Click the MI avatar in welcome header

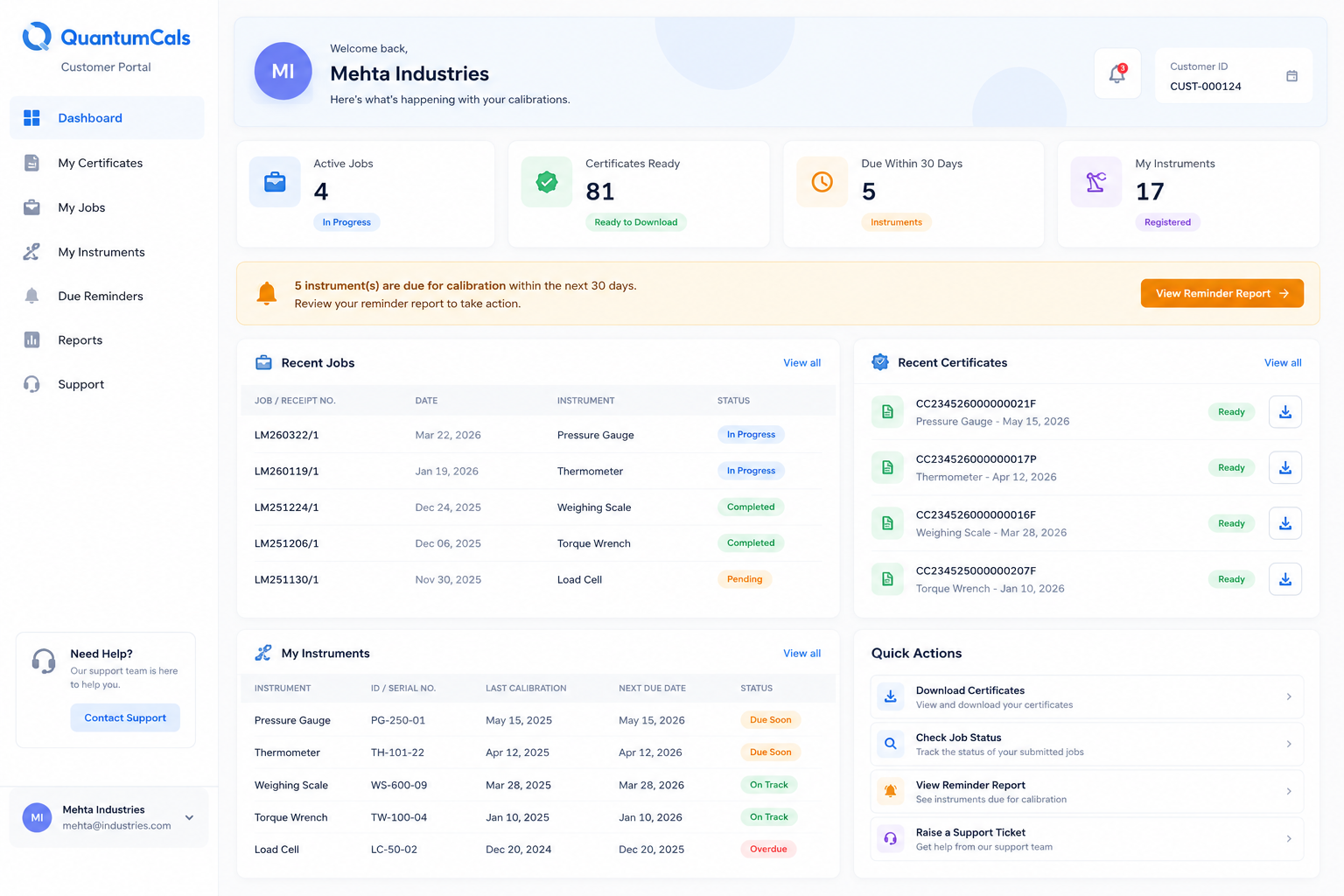pos(283,71)
